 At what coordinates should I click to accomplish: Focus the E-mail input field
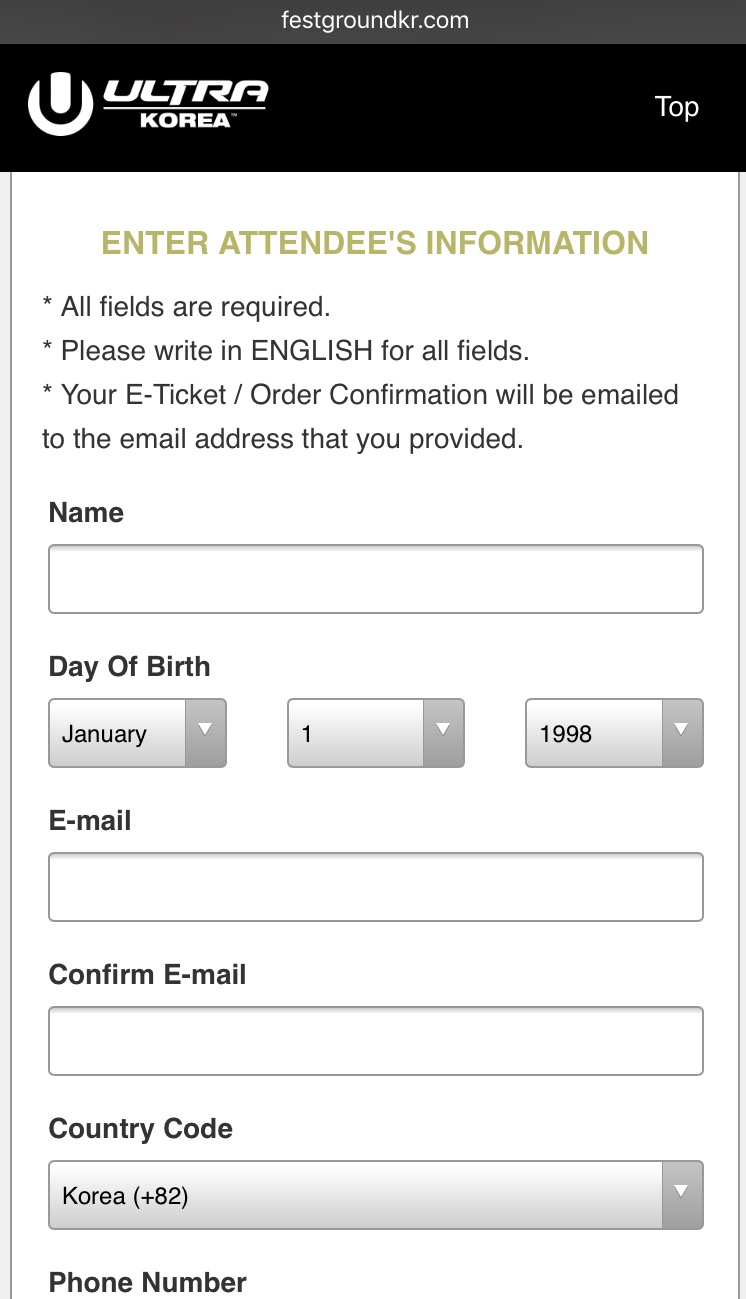(x=376, y=887)
